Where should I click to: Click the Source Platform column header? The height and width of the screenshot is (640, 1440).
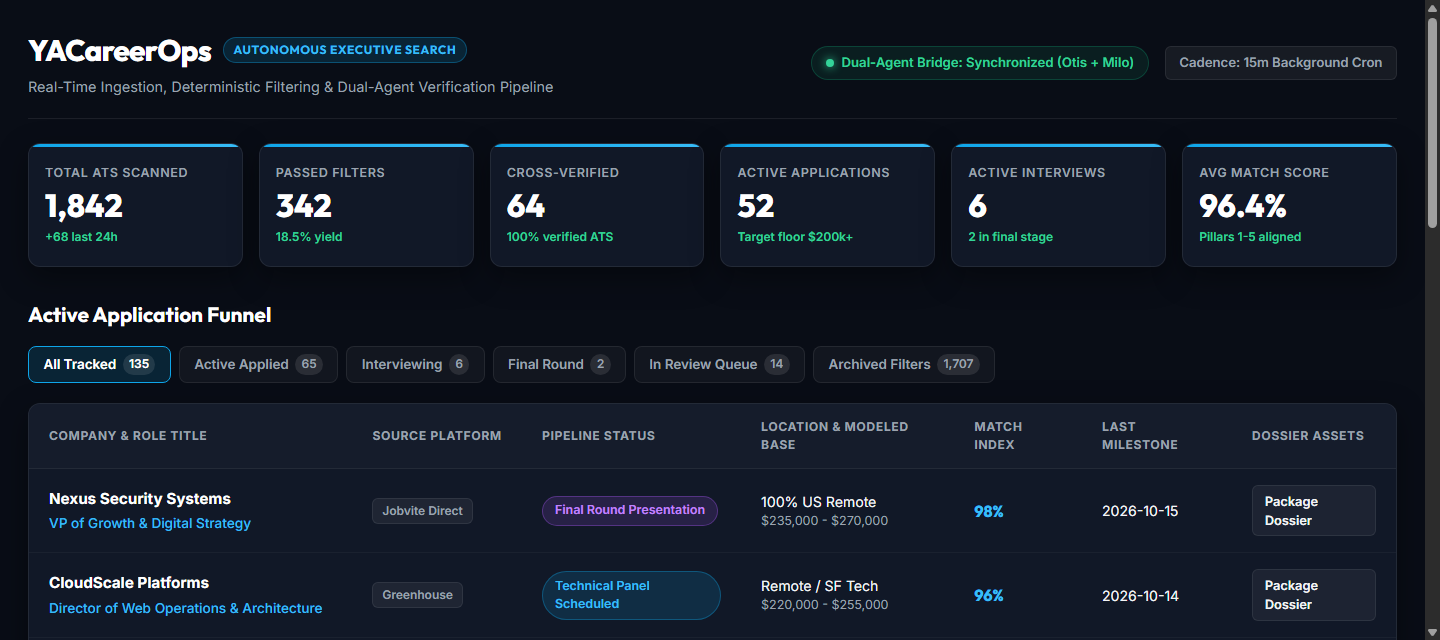pos(437,436)
